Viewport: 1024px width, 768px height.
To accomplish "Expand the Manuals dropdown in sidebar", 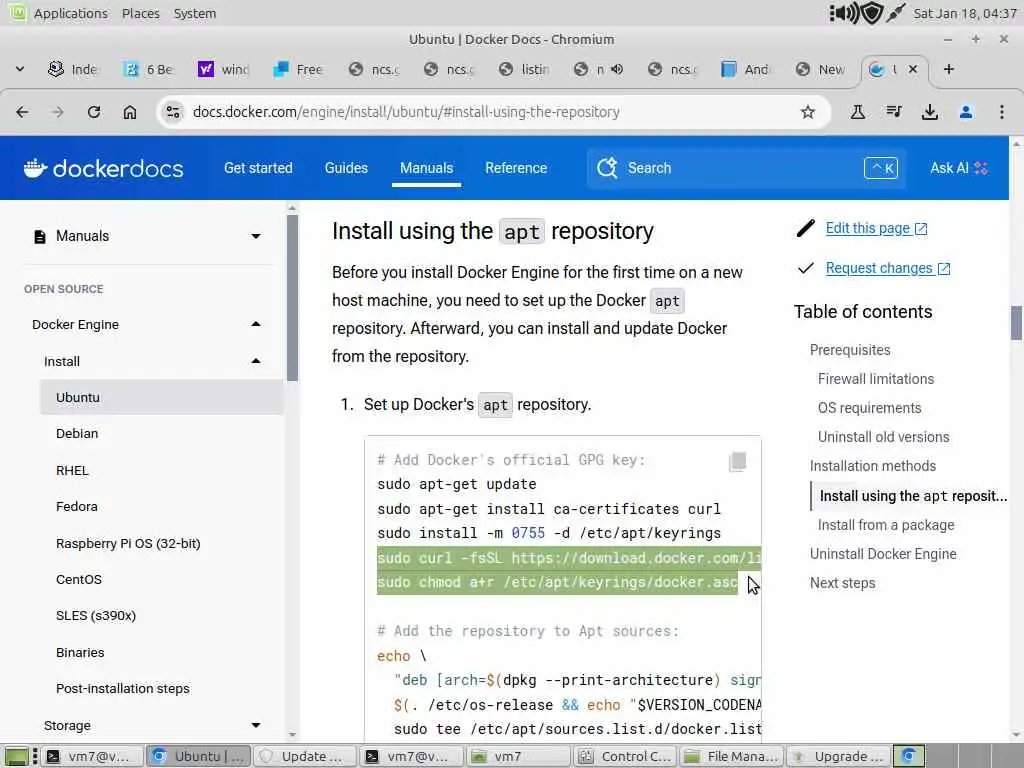I will click(x=256, y=236).
